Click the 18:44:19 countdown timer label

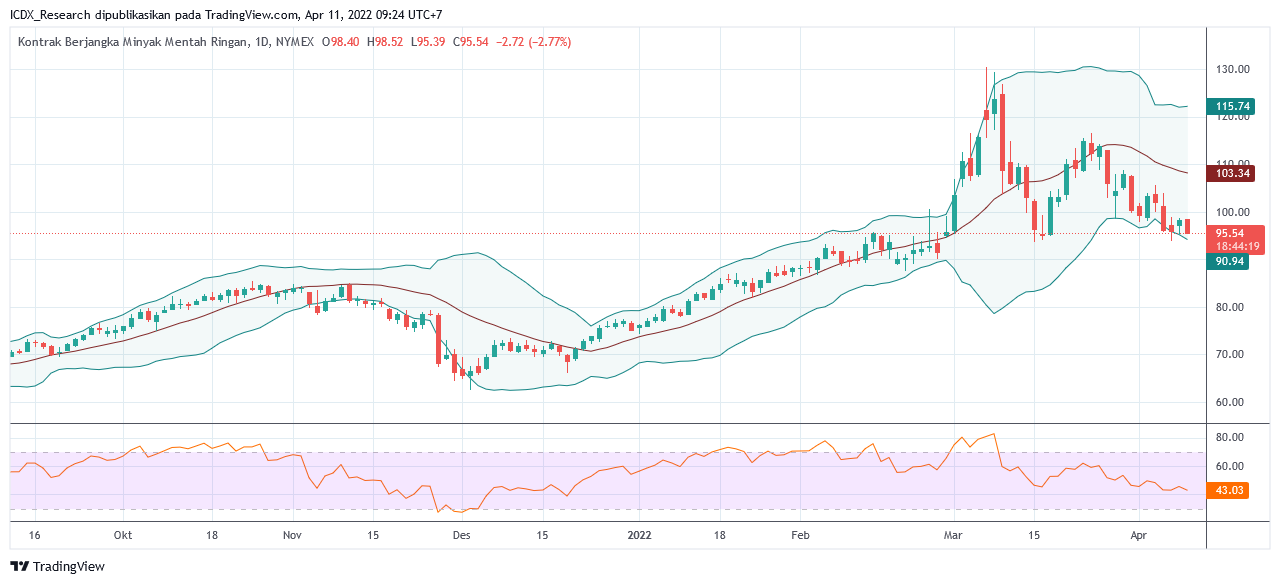[x=1236, y=246]
